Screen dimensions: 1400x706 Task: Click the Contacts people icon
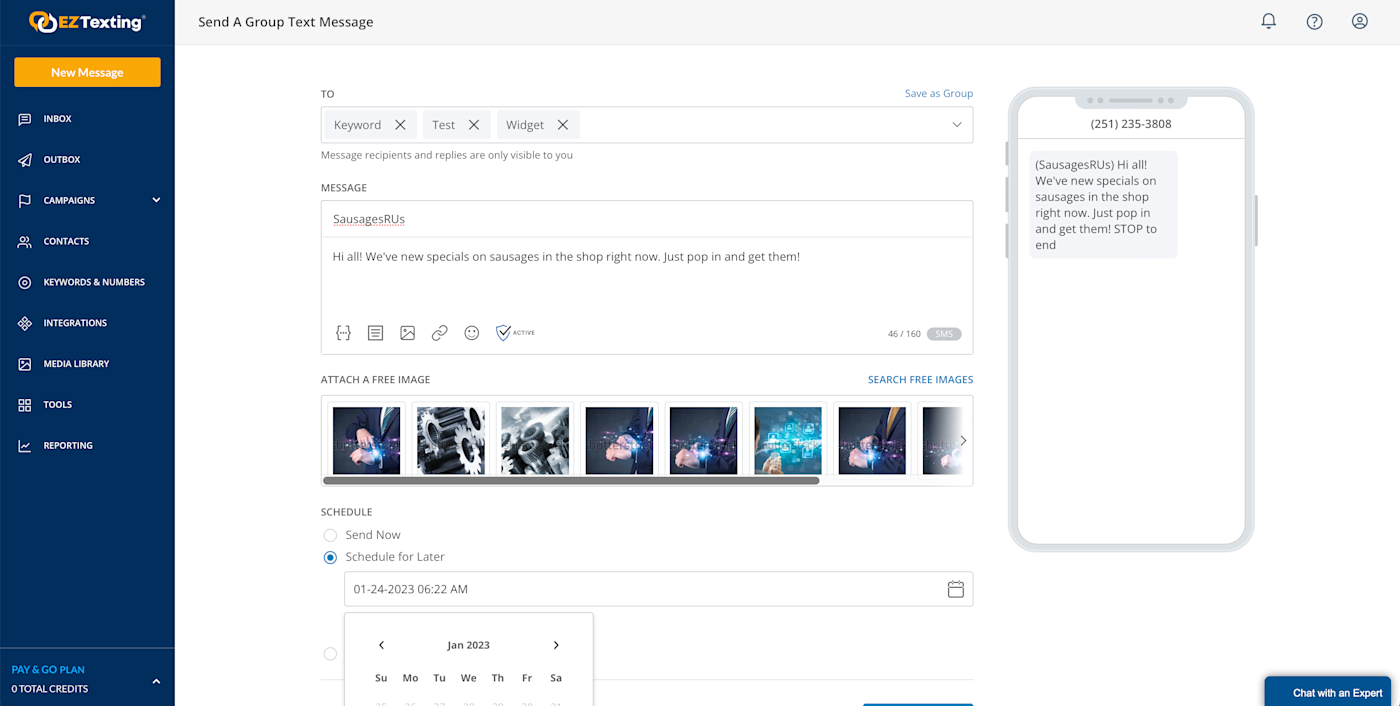(25, 242)
